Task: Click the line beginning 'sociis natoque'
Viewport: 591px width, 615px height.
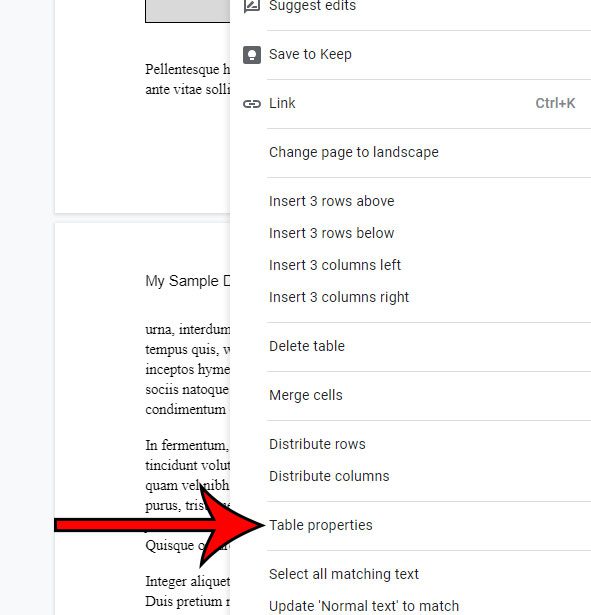Action: 187,389
